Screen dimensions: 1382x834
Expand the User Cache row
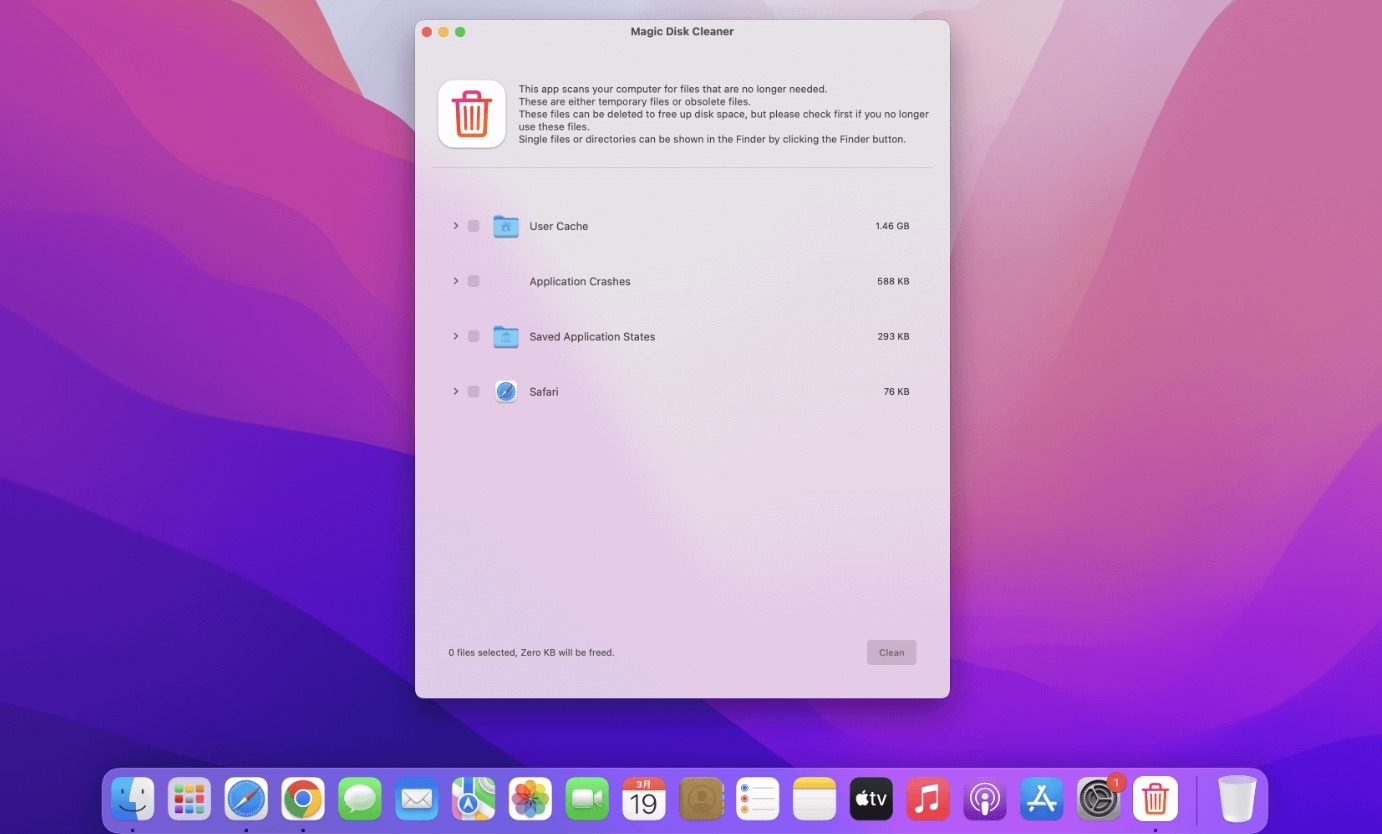point(456,226)
